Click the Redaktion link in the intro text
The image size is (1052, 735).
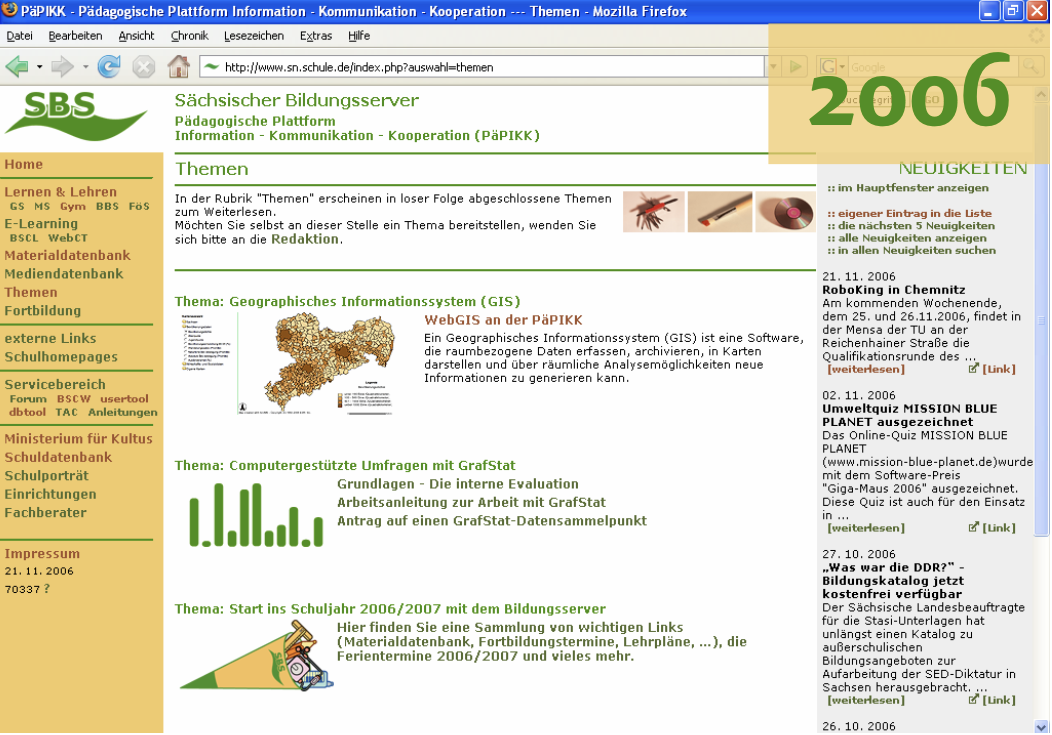click(305, 239)
